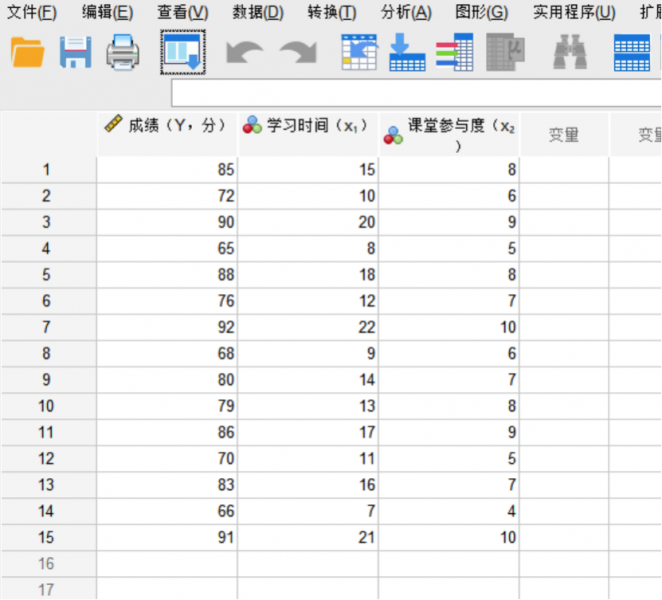Save the dataset using the floppy disk icon
The width and height of the screenshot is (662, 600).
click(76, 52)
